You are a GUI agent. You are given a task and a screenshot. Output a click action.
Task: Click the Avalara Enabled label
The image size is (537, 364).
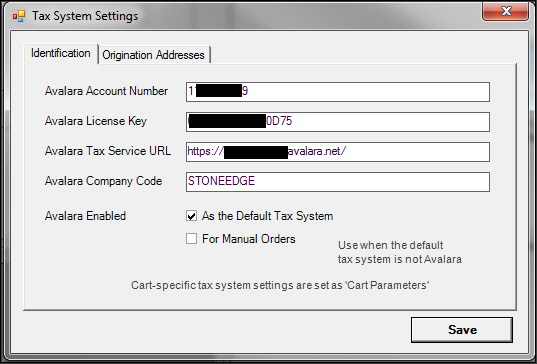pyautogui.click(x=85, y=216)
